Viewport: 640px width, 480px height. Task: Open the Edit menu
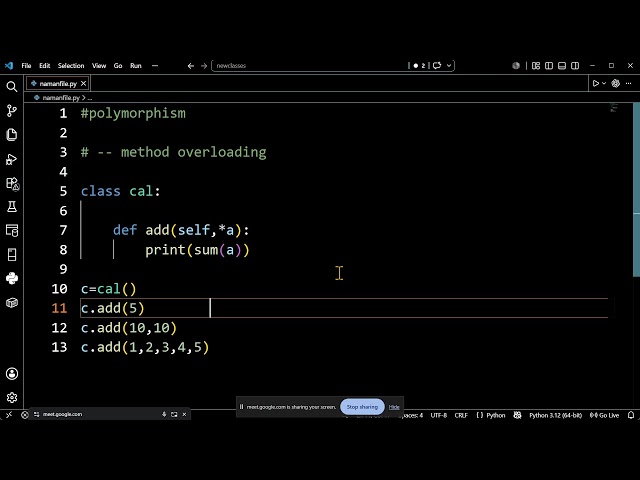(x=44, y=65)
